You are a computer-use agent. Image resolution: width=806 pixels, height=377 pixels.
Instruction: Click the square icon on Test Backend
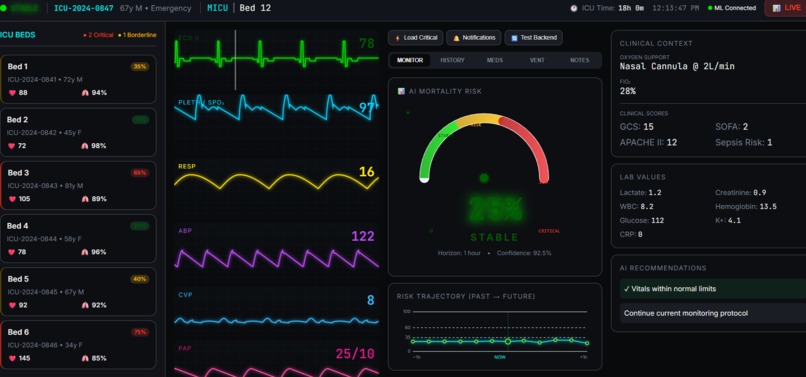(514, 38)
